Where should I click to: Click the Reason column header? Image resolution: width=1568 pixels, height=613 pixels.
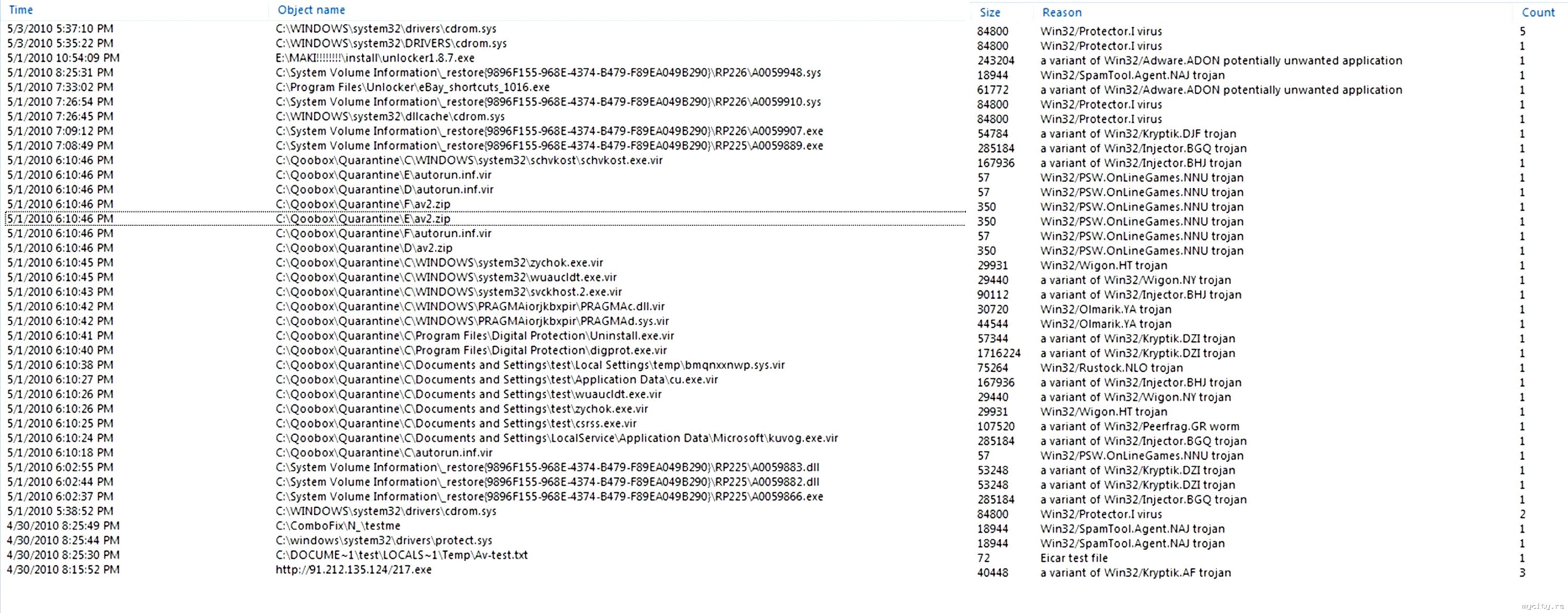pyautogui.click(x=1062, y=12)
